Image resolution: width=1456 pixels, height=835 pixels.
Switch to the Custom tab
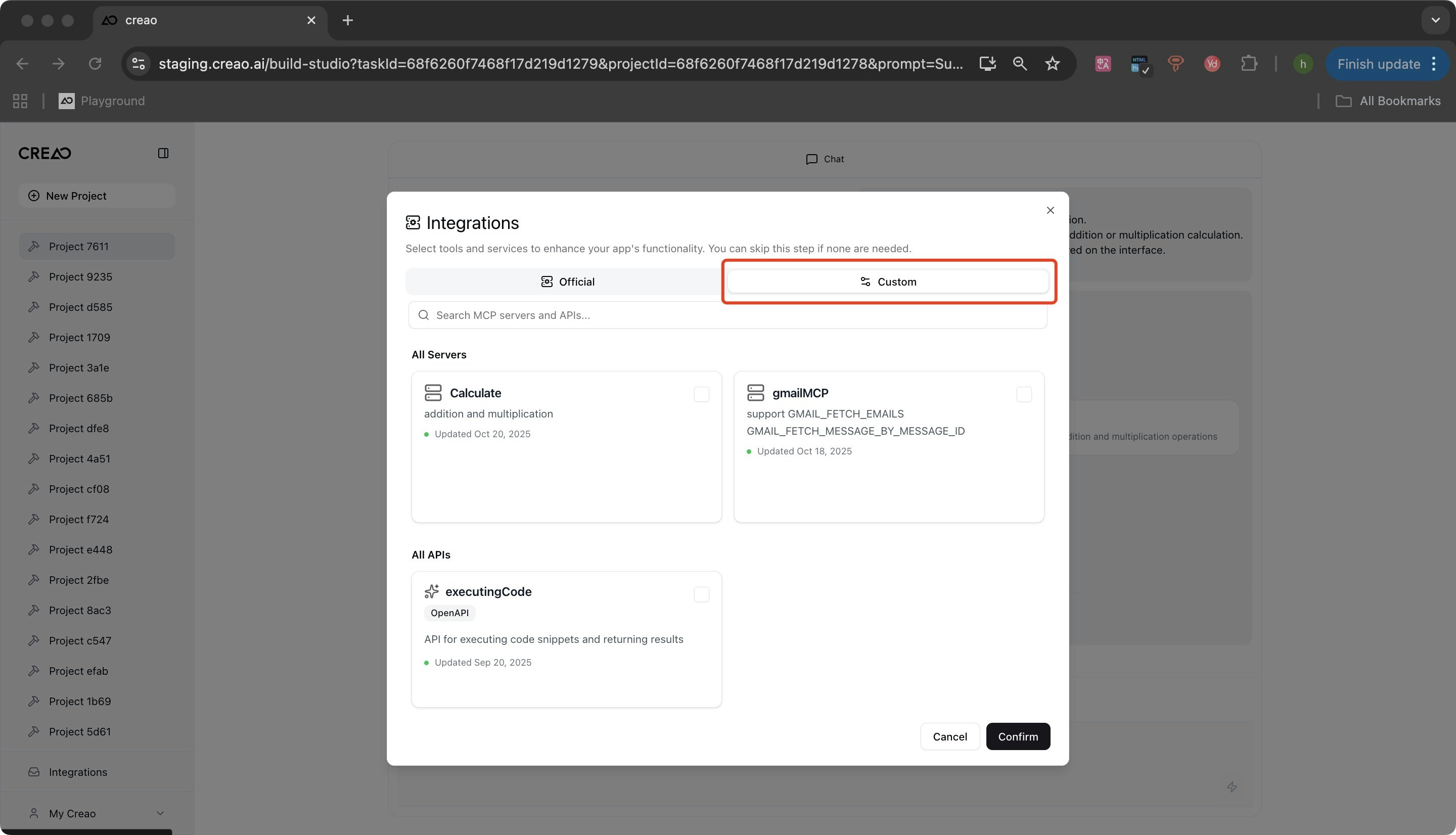coord(888,282)
